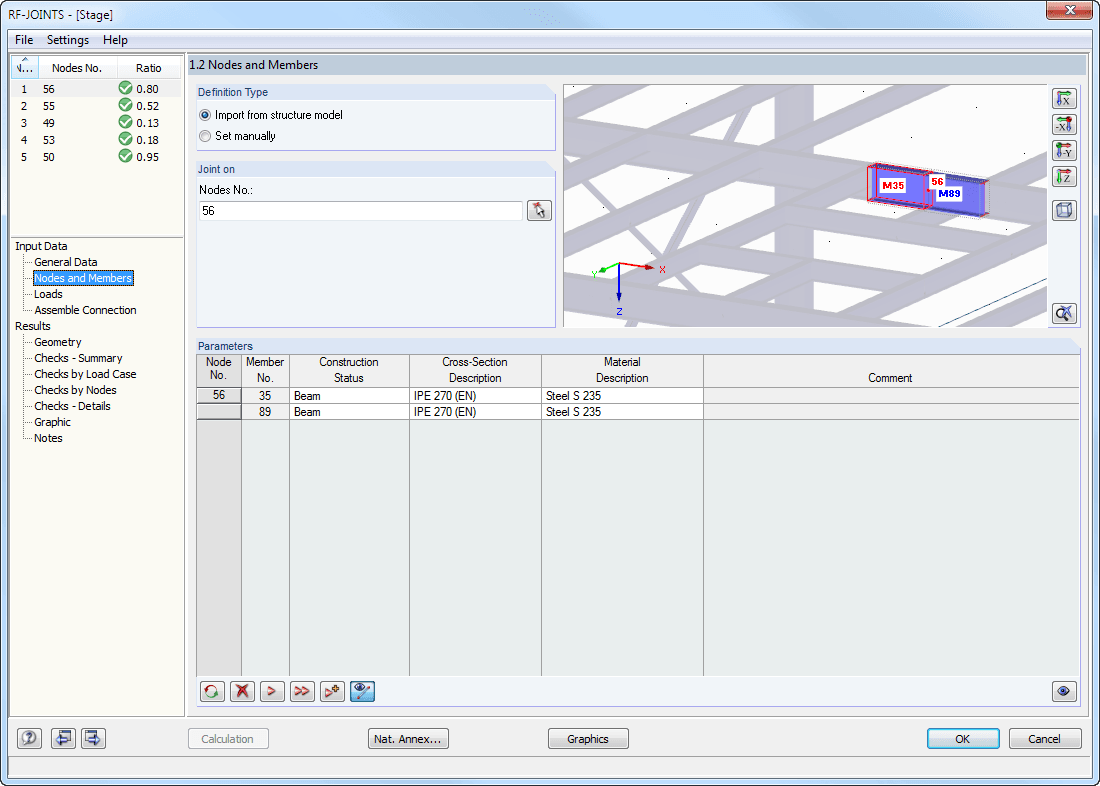Viewport: 1100px width, 786px height.
Task: Select case row 3 with node 49
Action: [x=96, y=123]
